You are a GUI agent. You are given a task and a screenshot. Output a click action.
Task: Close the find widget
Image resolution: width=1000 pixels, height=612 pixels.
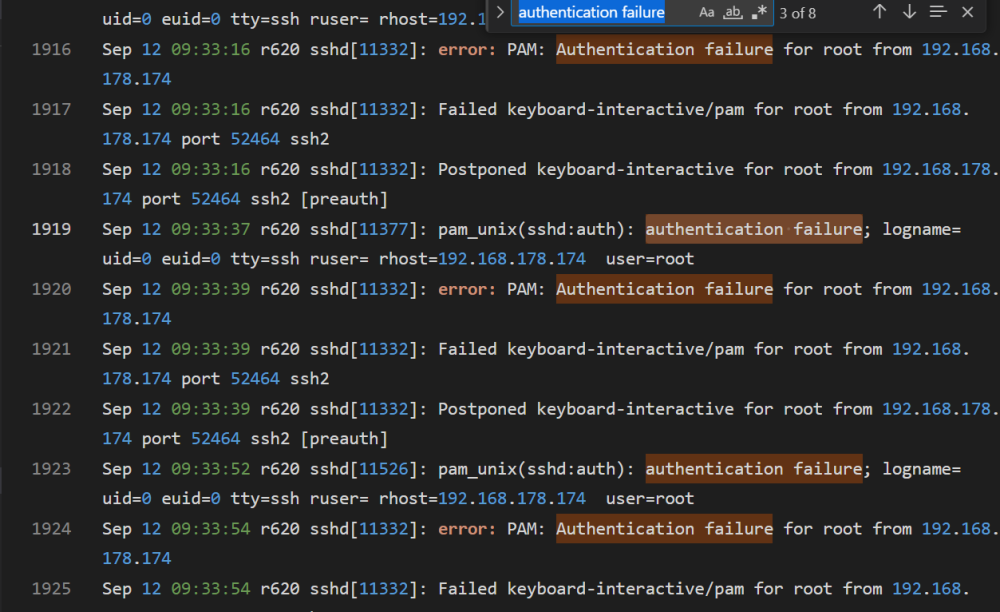click(967, 12)
